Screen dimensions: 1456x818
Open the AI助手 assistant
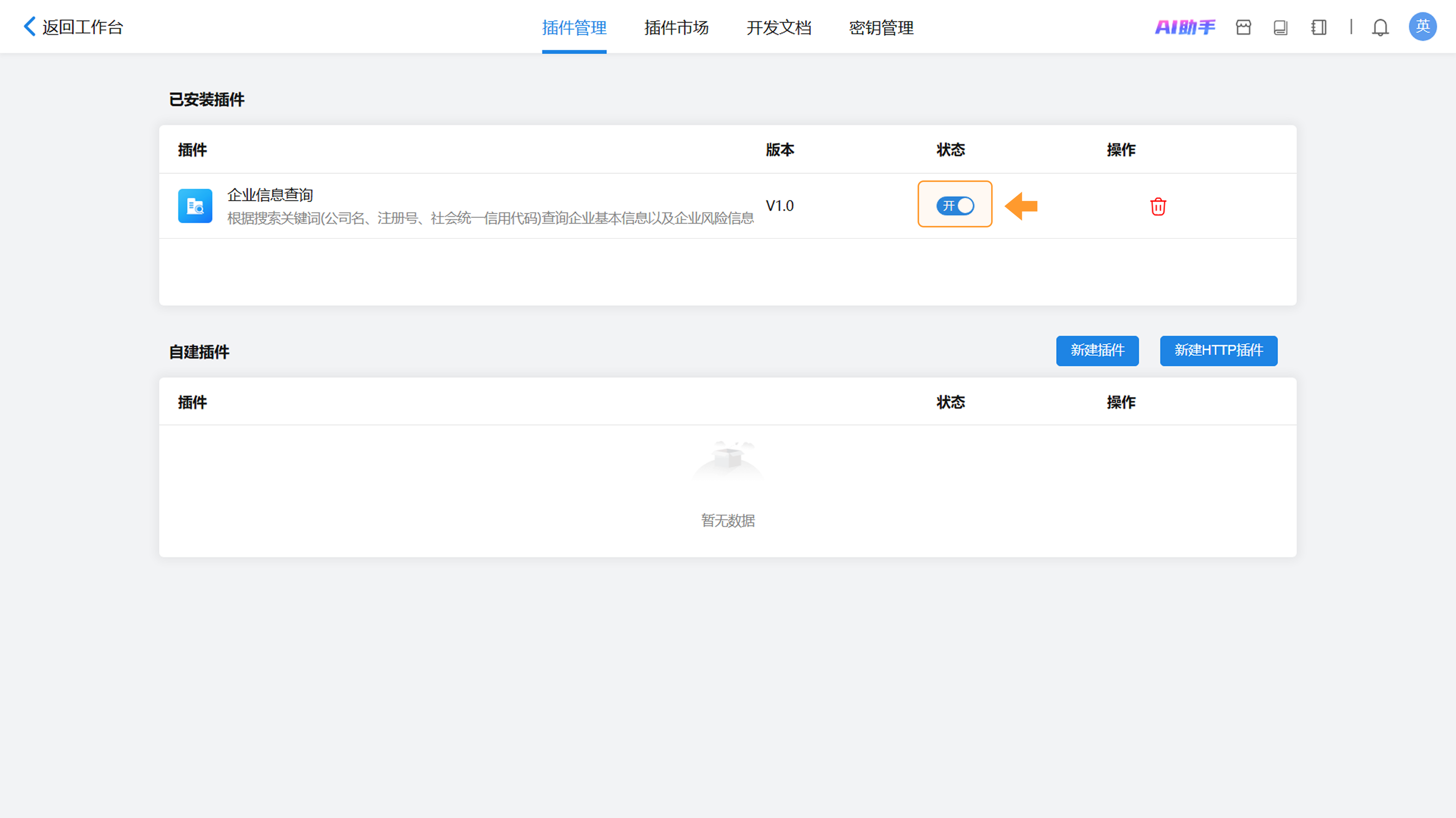coord(1185,27)
